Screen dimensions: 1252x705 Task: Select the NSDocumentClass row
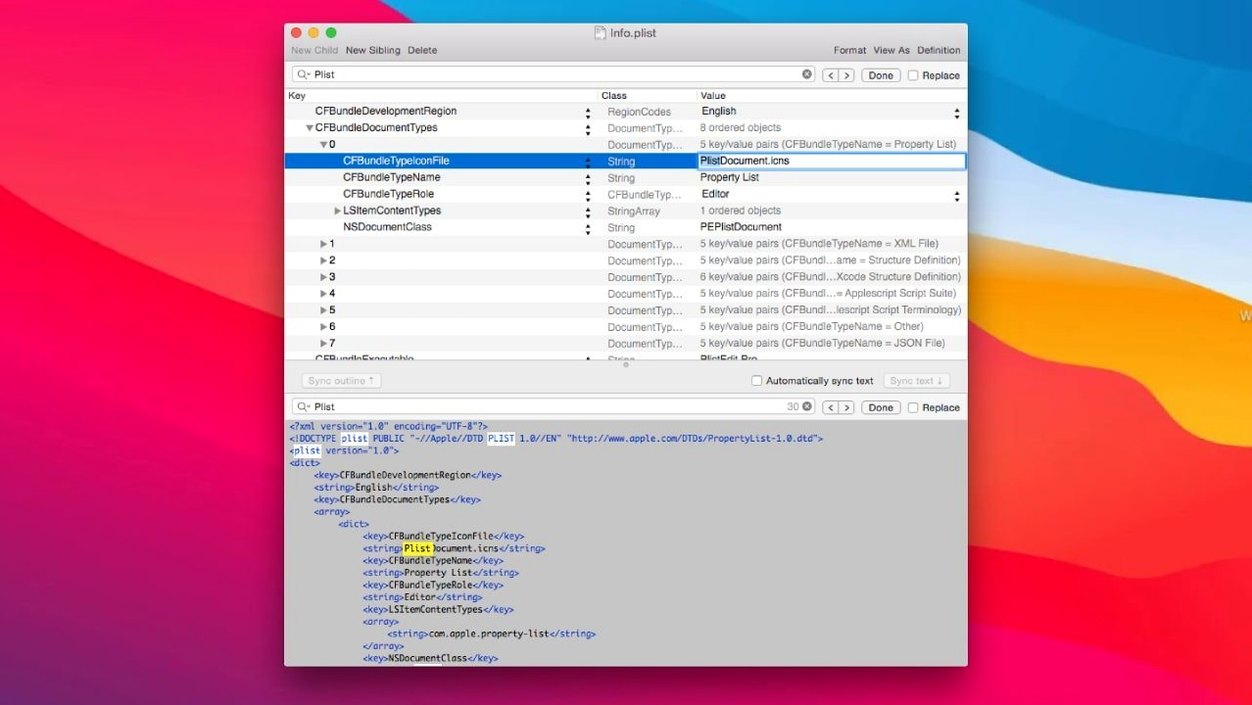pyautogui.click(x=626, y=227)
